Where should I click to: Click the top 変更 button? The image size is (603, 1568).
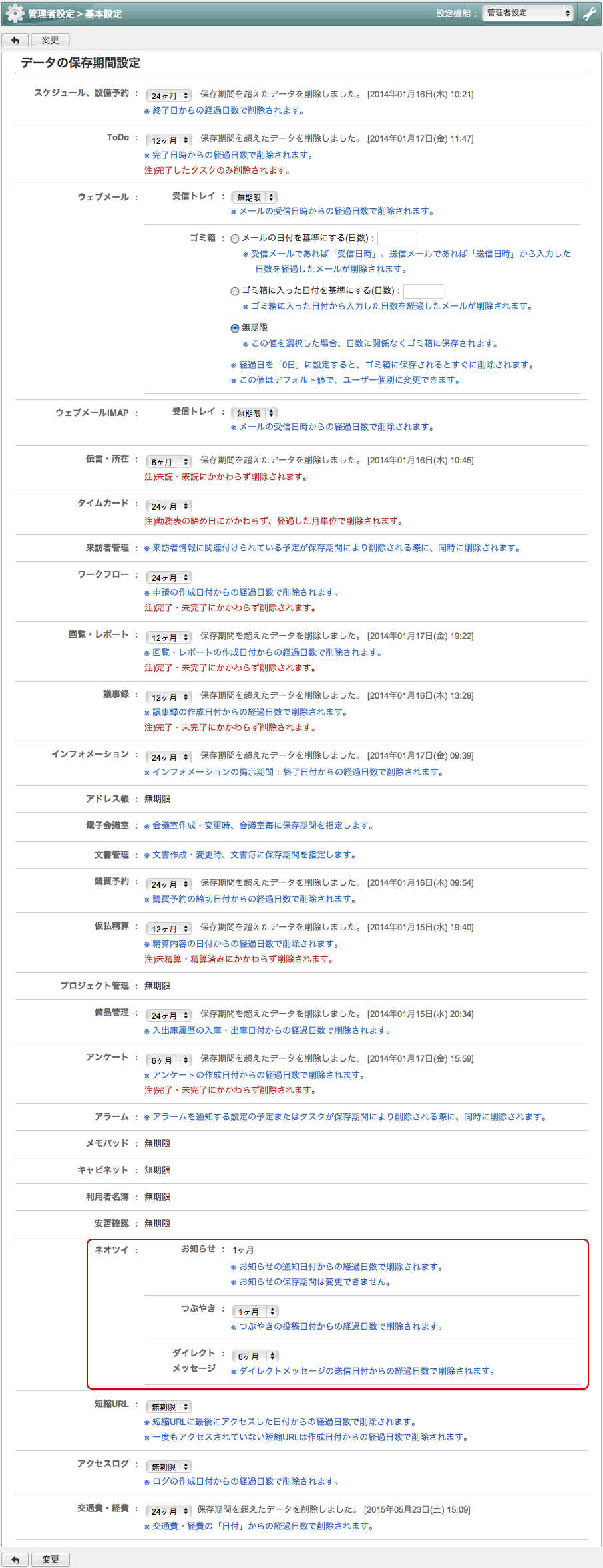(x=50, y=41)
